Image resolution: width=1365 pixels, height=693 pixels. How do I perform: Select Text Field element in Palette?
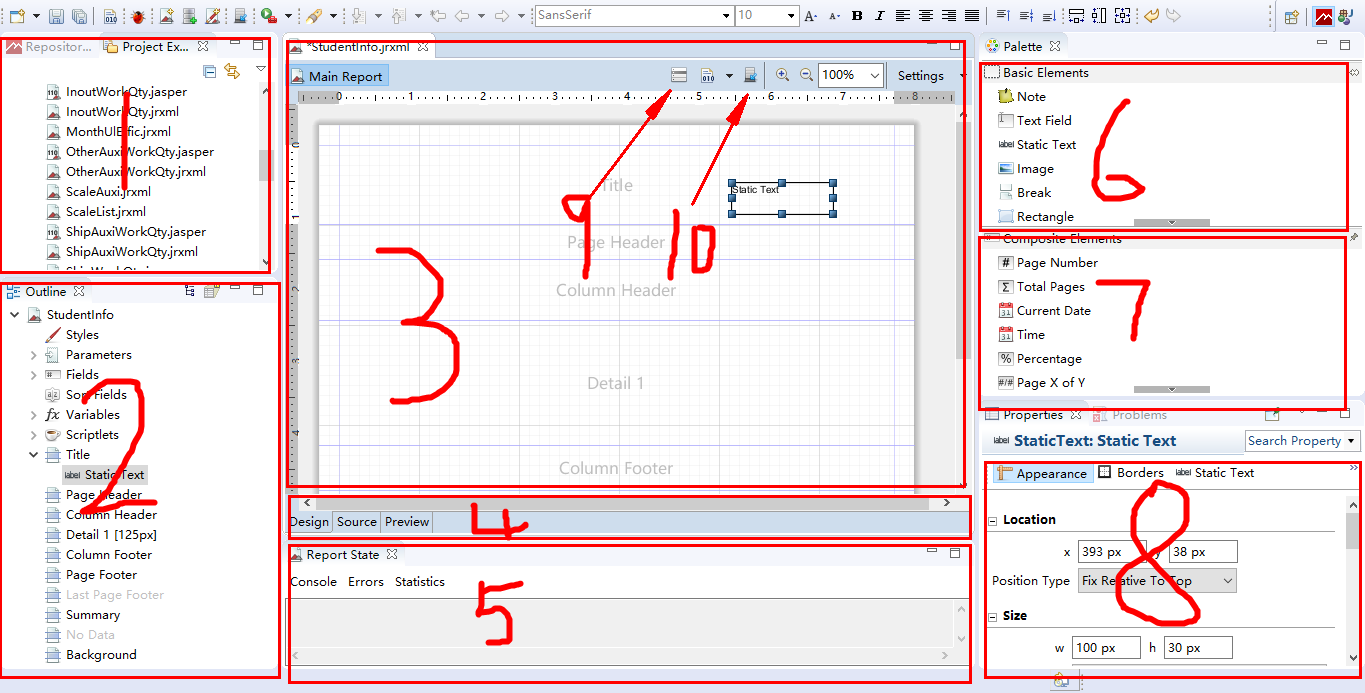tap(1034, 121)
